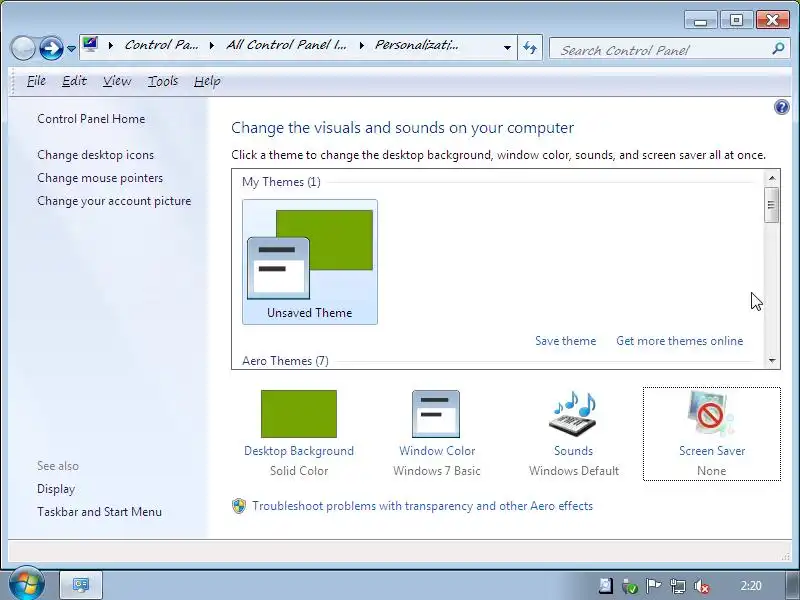Screen dimensions: 800x600
Task: Open the Help menu
Action: click(207, 81)
